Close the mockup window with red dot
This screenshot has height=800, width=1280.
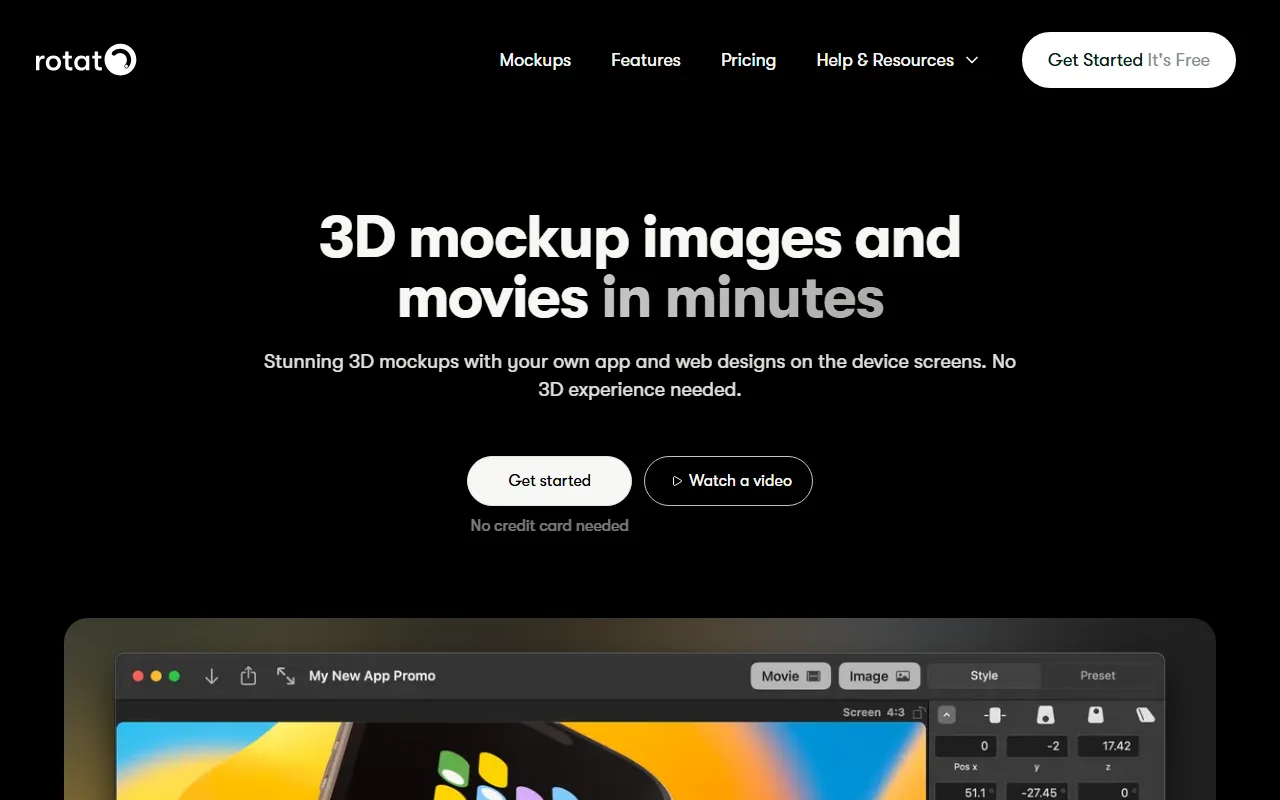click(x=138, y=676)
